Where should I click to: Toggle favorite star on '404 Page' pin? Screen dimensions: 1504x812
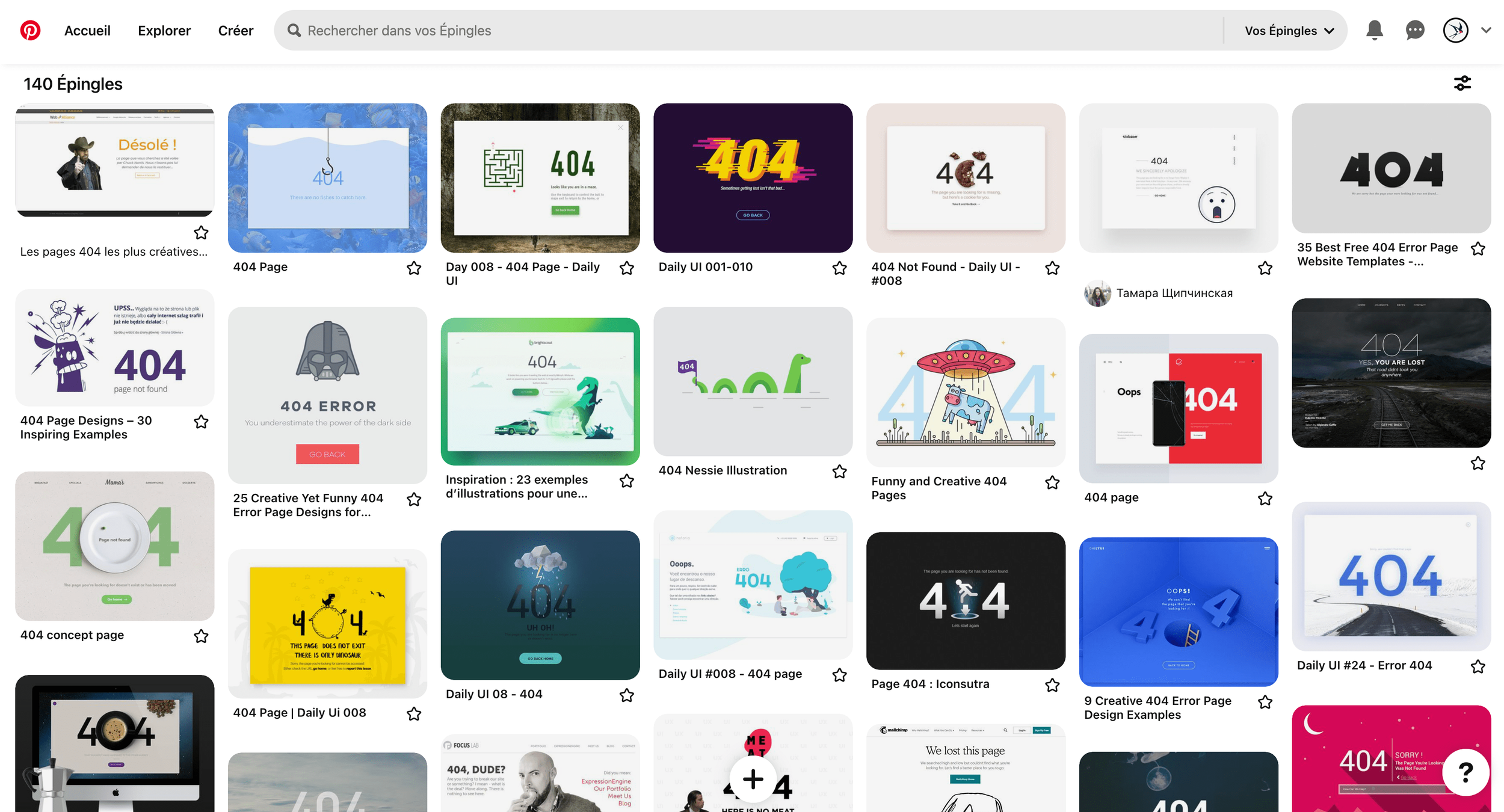pos(414,268)
